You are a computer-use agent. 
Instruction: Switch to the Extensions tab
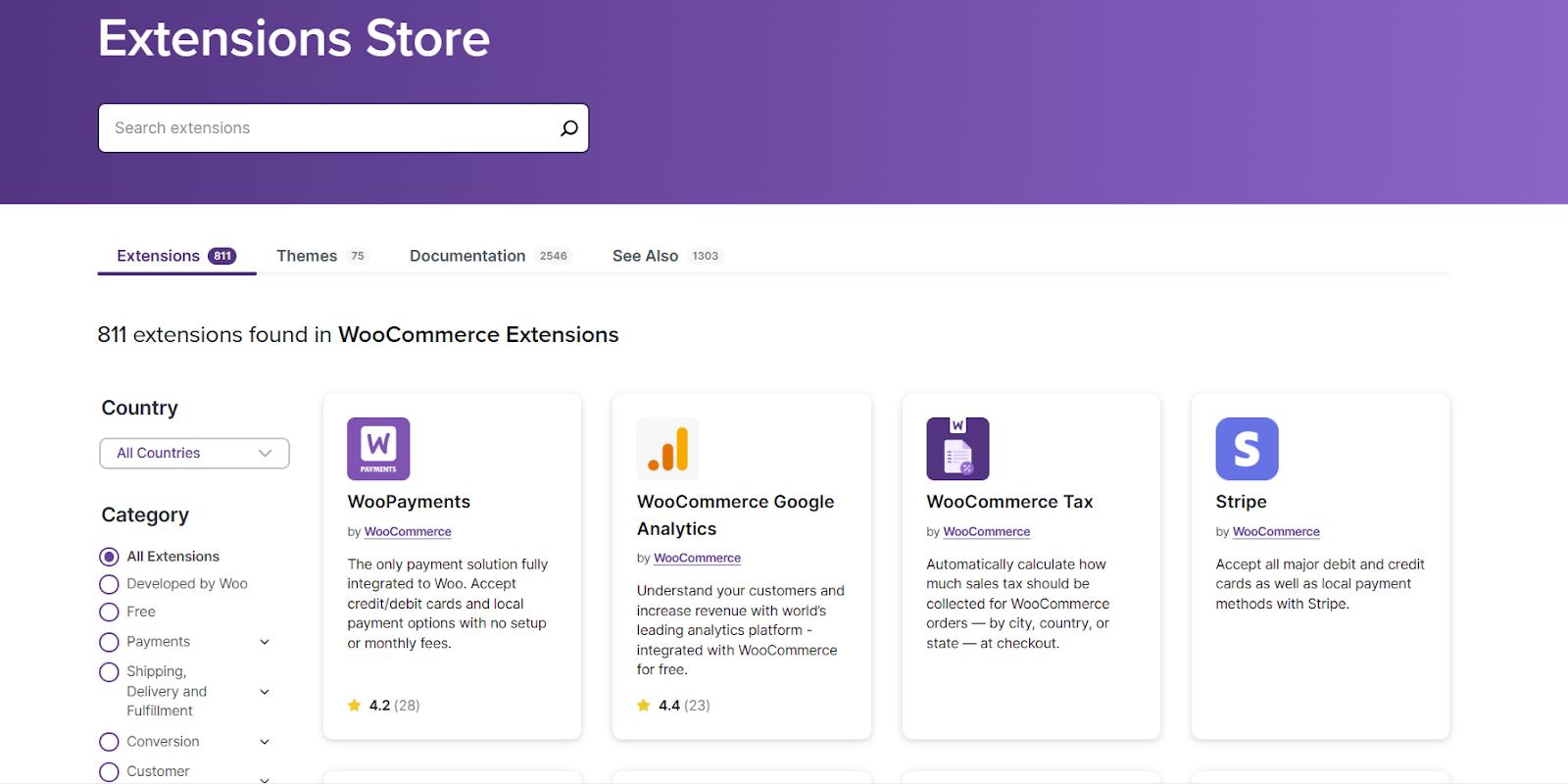pos(176,256)
